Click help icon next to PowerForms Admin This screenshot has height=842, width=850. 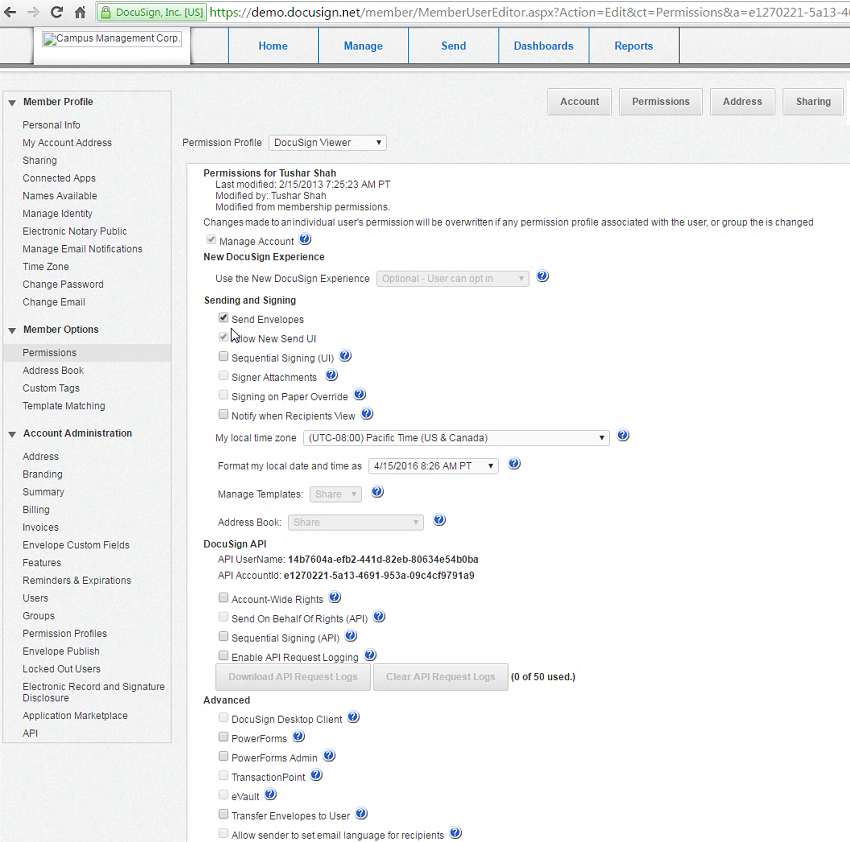coord(329,757)
